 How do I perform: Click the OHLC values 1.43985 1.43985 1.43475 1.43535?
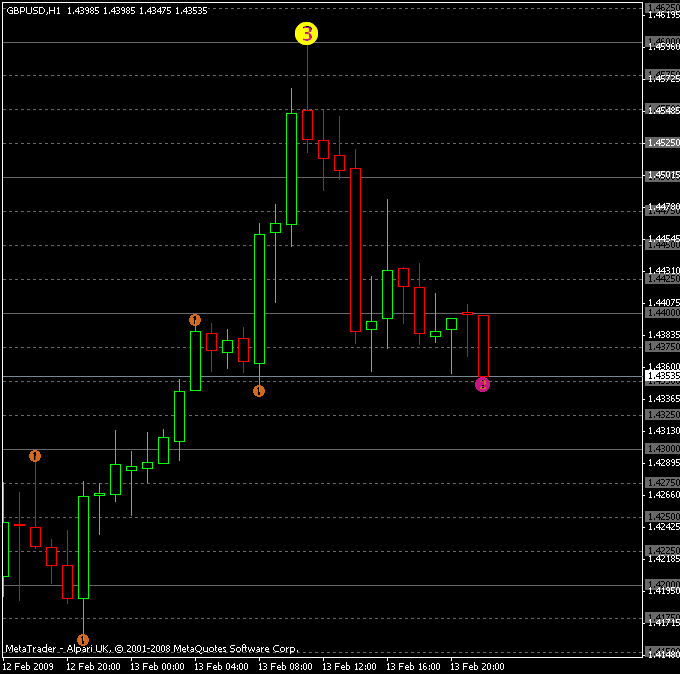coord(137,11)
